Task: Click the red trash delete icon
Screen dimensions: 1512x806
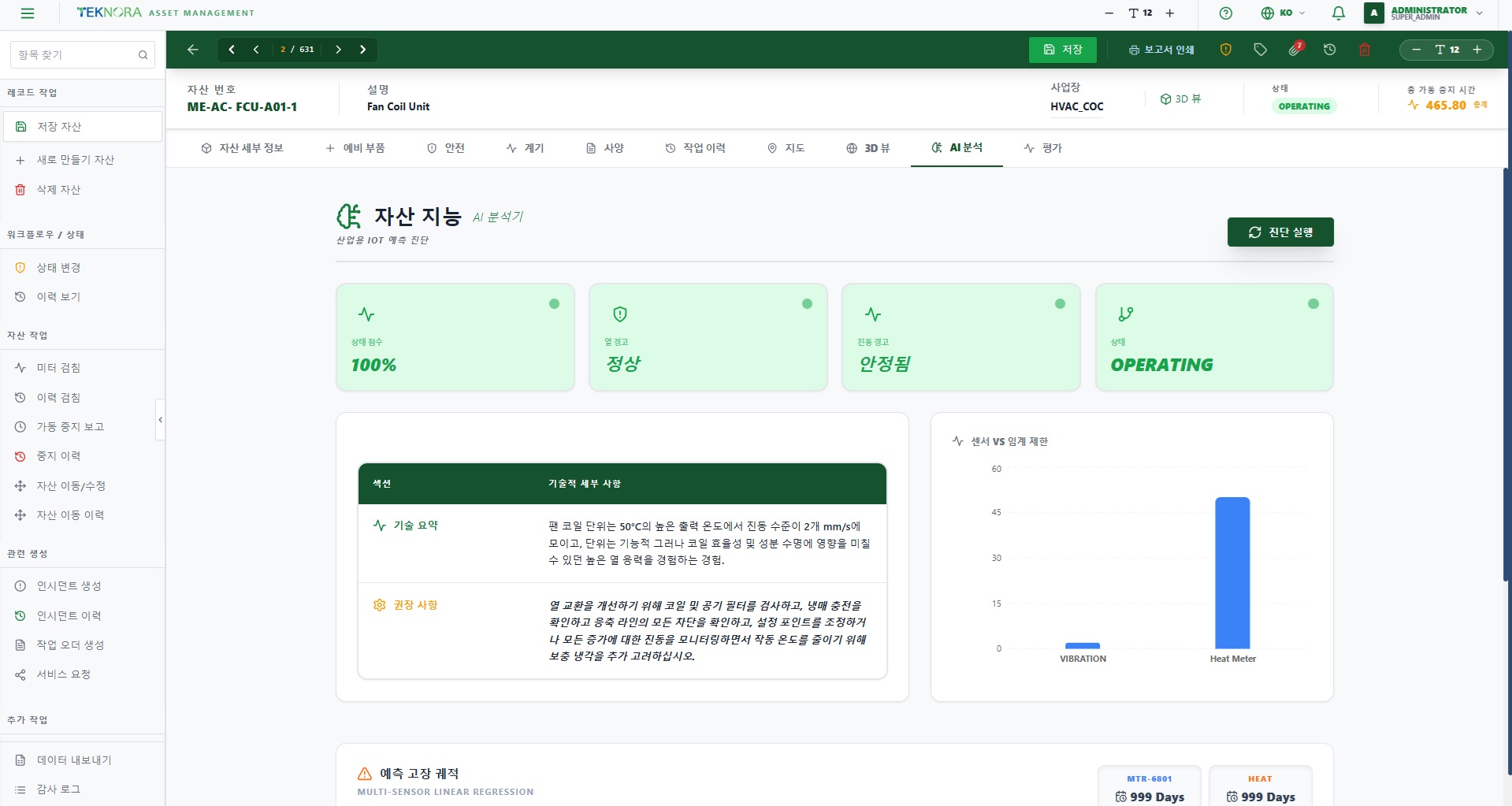Action: tap(1365, 50)
